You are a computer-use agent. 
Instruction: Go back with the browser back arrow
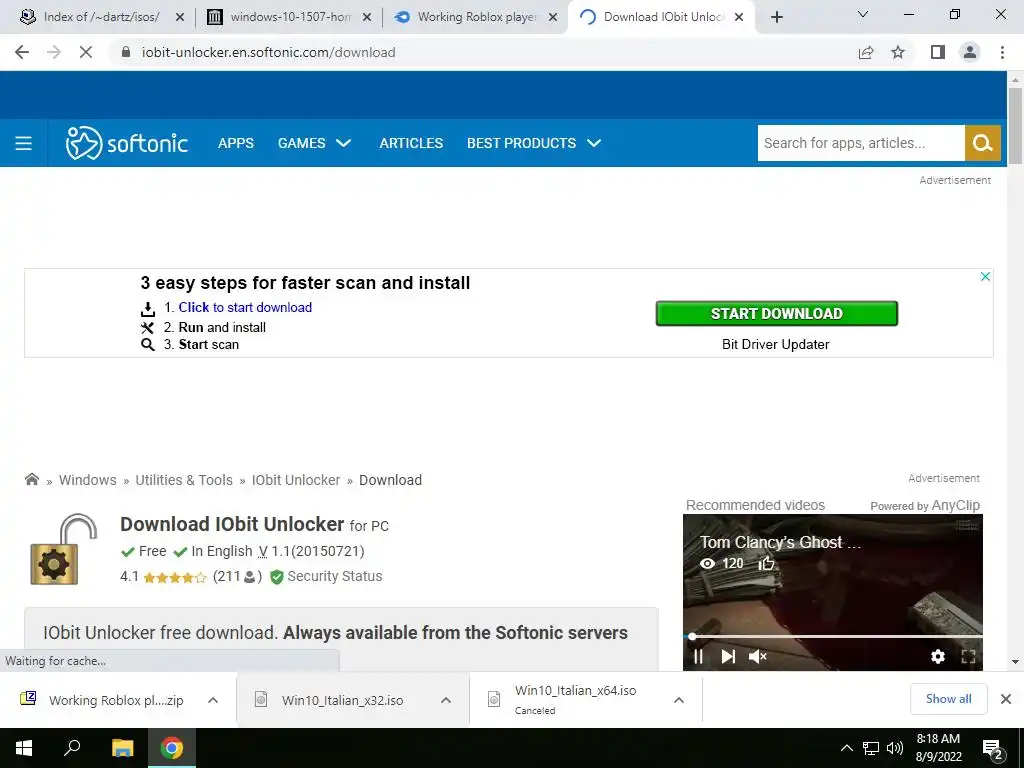22,52
